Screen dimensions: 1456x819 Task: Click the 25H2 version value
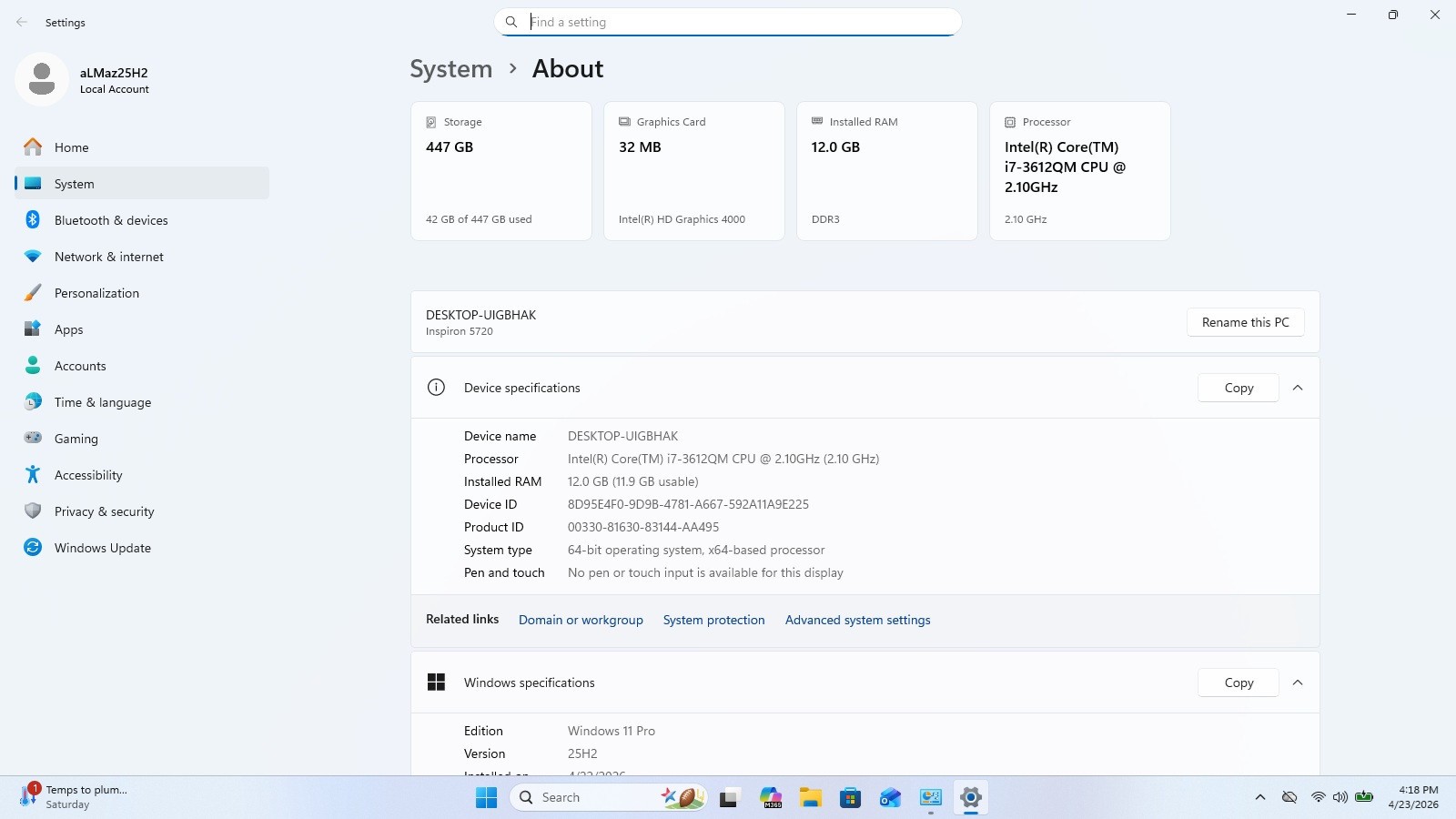[582, 753]
